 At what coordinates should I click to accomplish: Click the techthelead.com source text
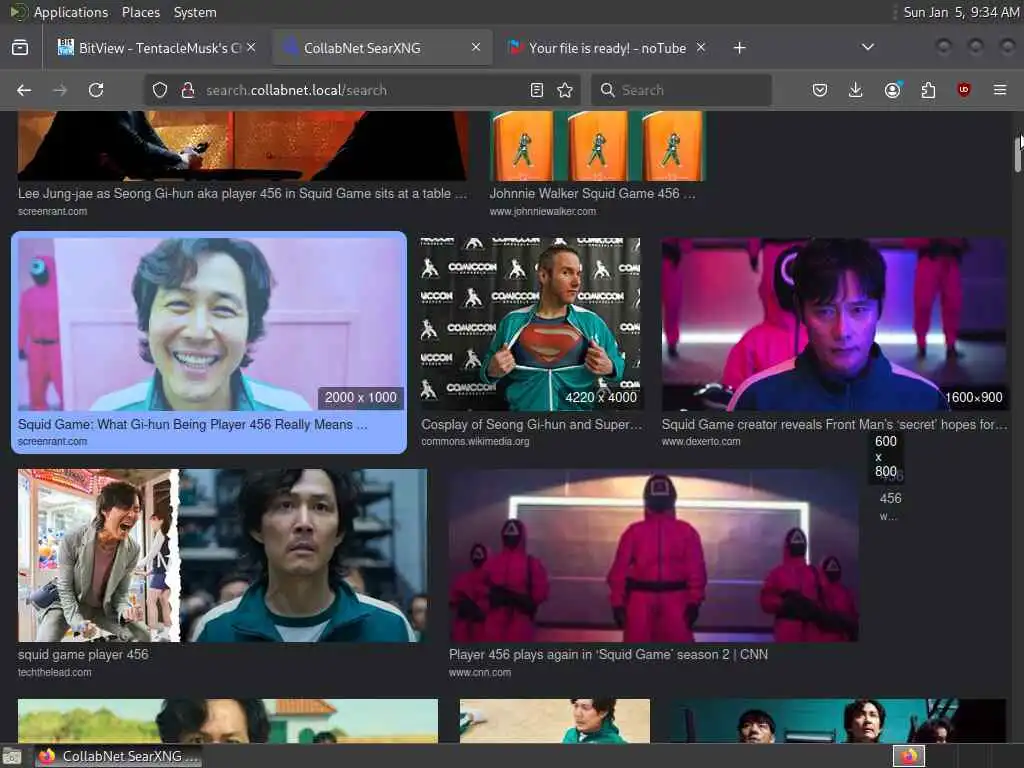point(54,672)
